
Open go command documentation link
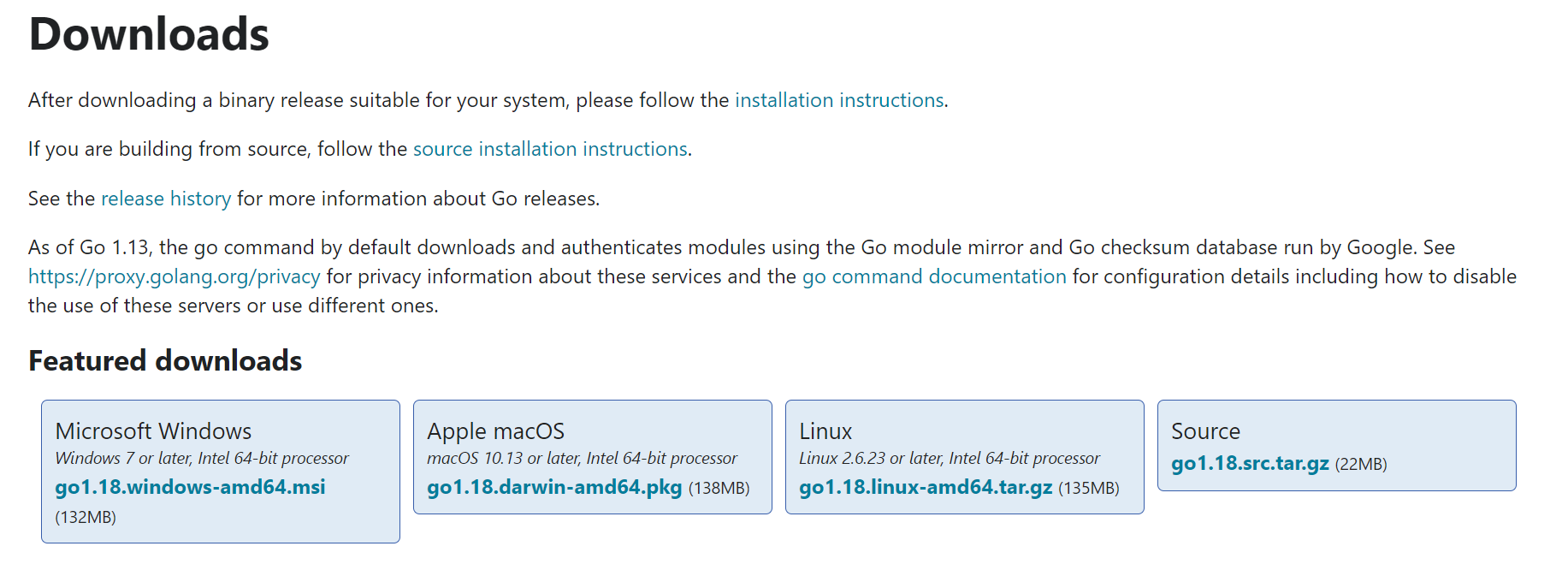point(934,276)
